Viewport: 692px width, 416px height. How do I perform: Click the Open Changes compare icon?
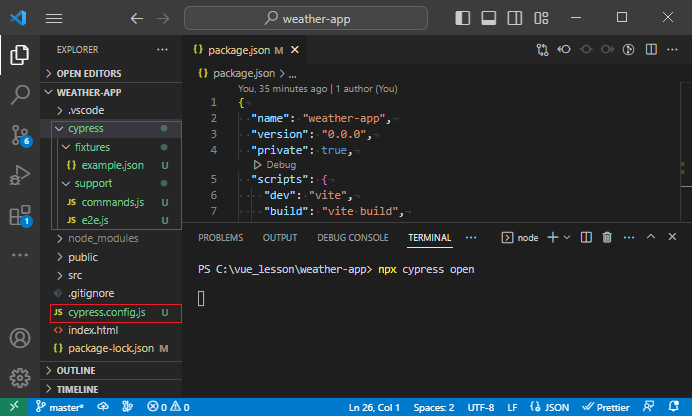542,49
